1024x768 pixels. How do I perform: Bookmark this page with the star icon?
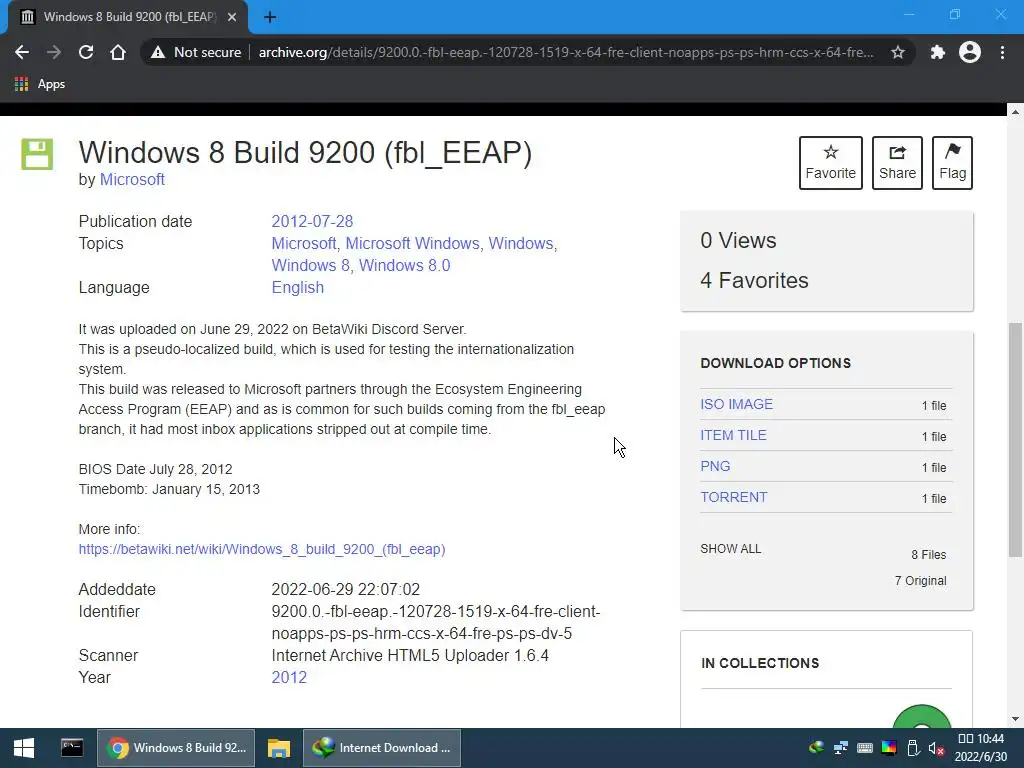tap(898, 52)
